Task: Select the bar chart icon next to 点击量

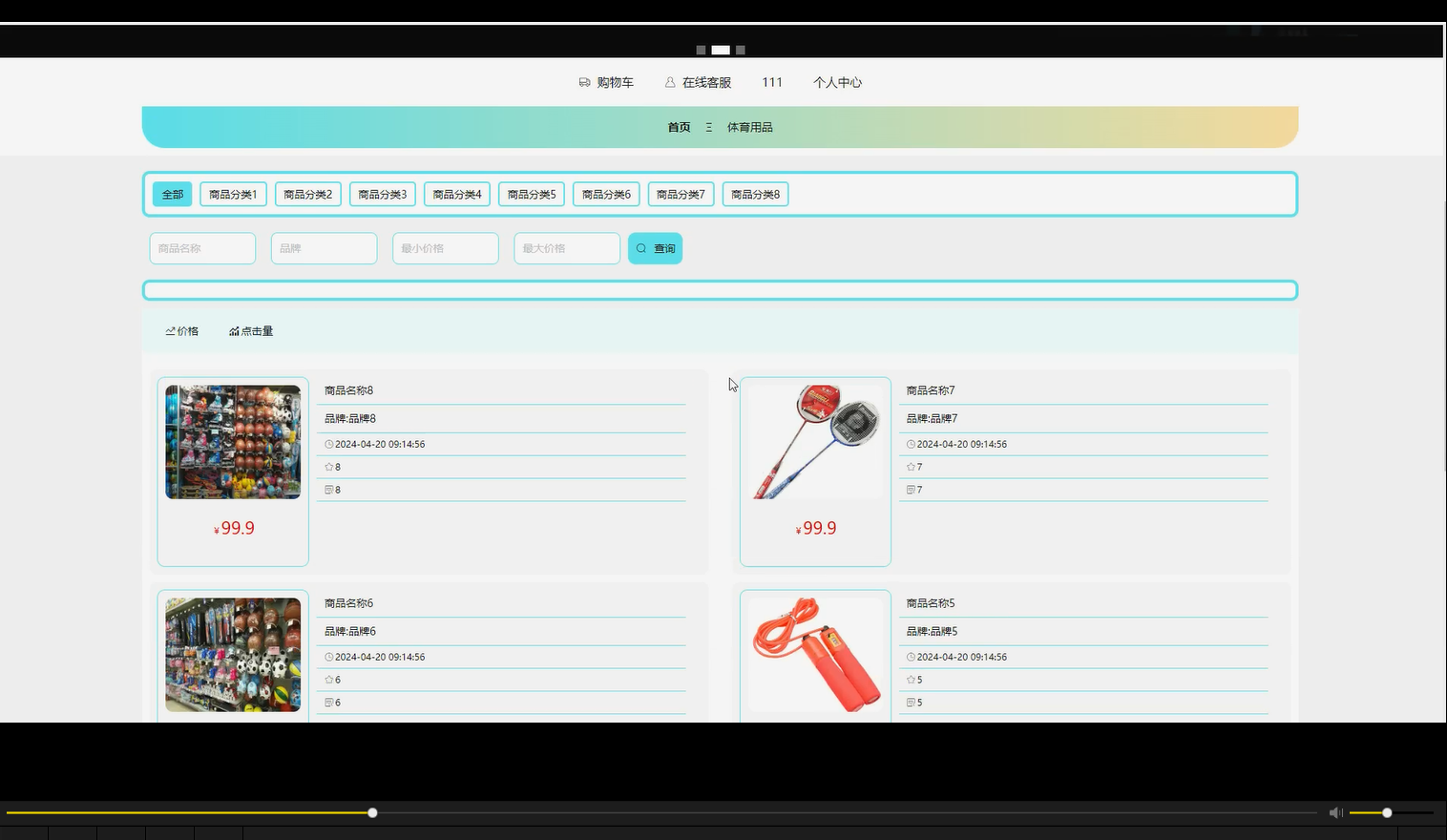Action: coord(234,330)
